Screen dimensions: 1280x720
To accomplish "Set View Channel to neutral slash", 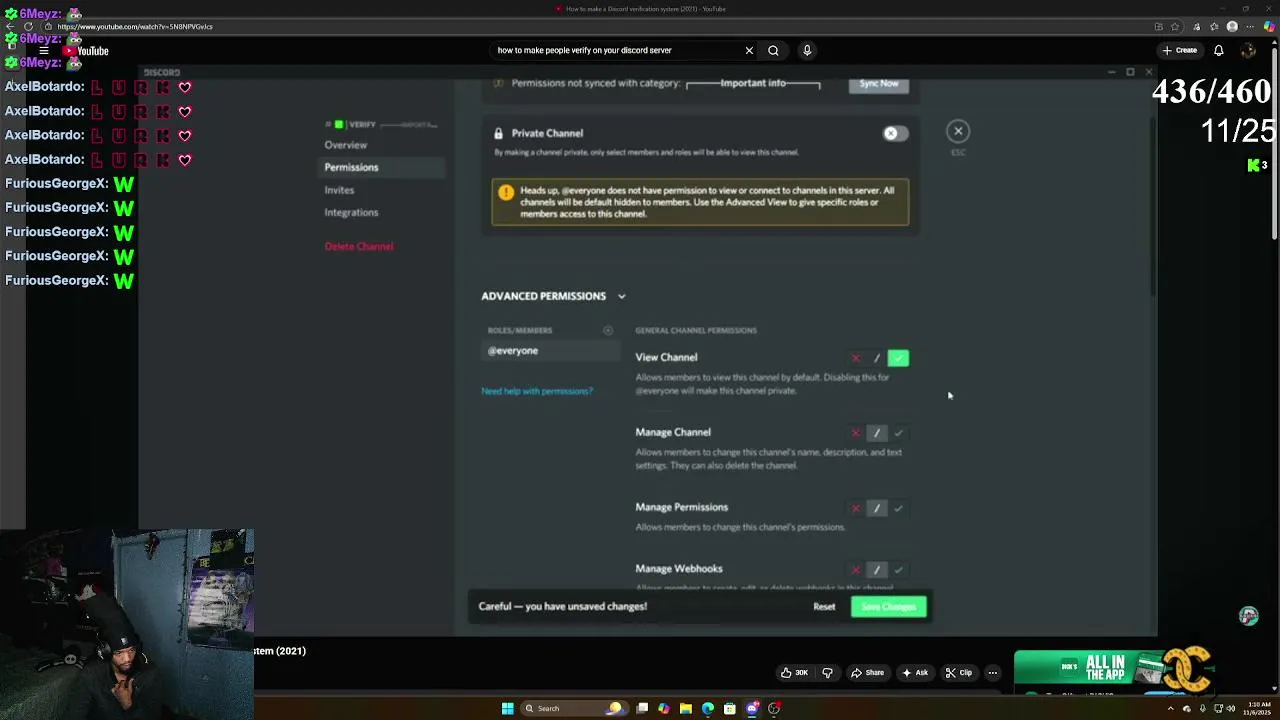I will coord(877,358).
